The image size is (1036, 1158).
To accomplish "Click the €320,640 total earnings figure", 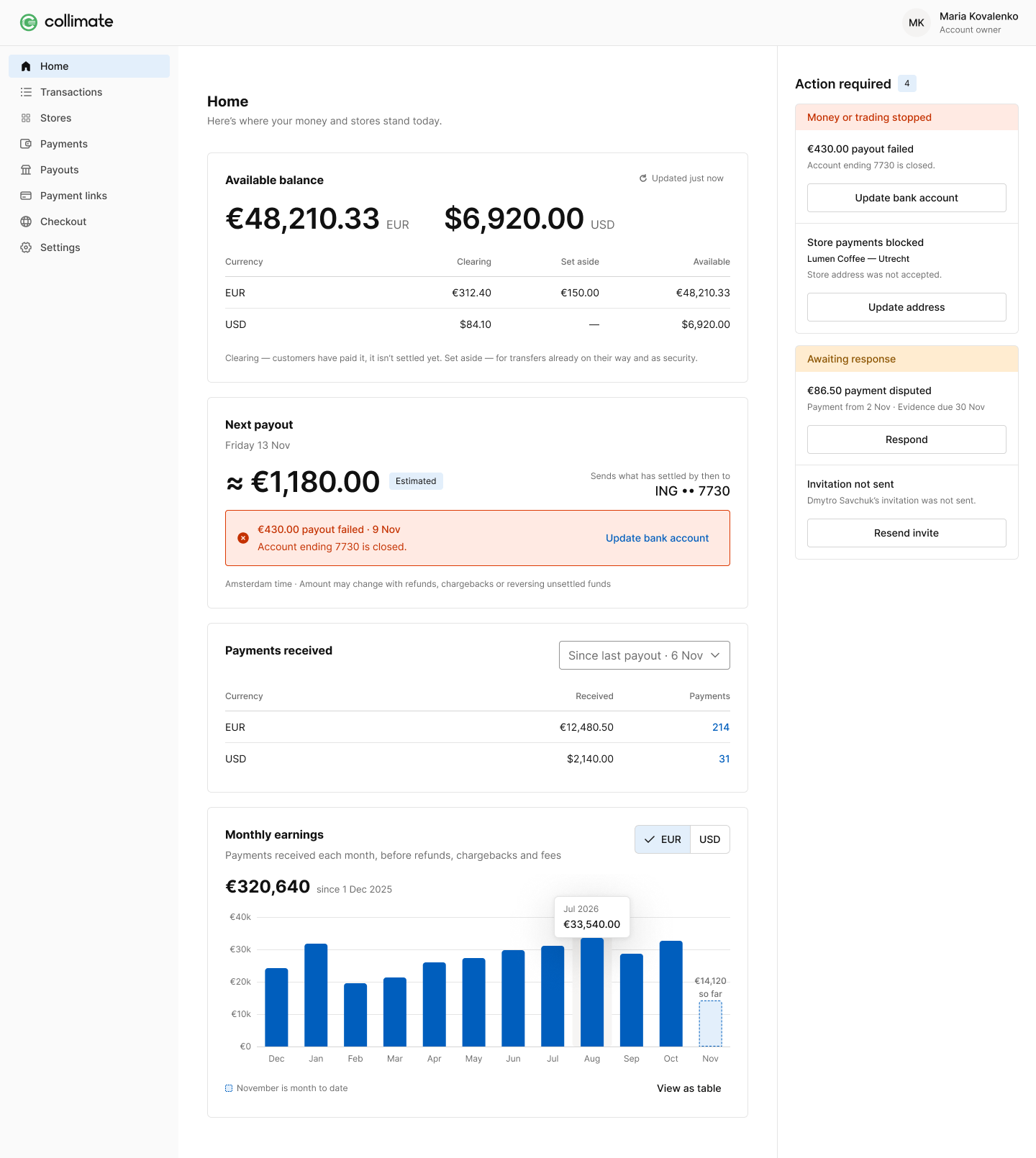I will point(268,887).
